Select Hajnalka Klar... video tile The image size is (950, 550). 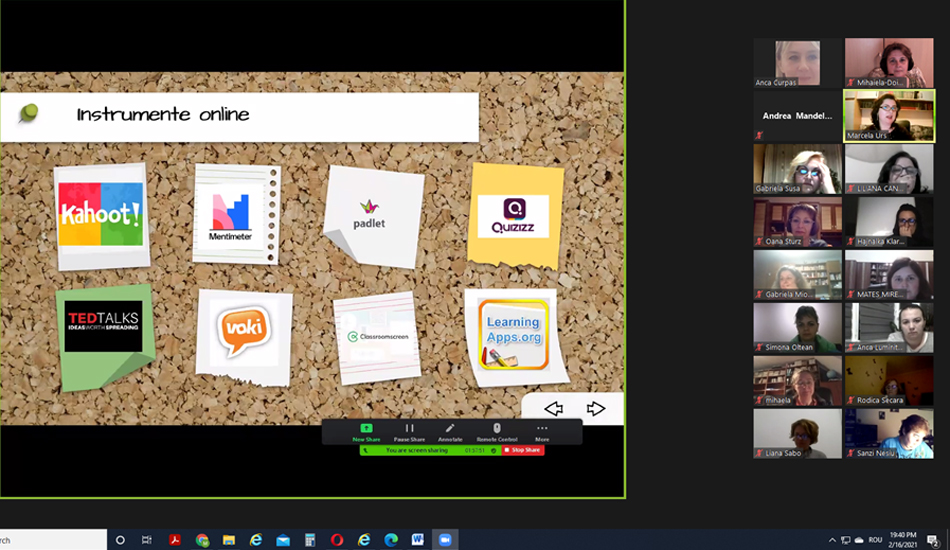[889, 222]
